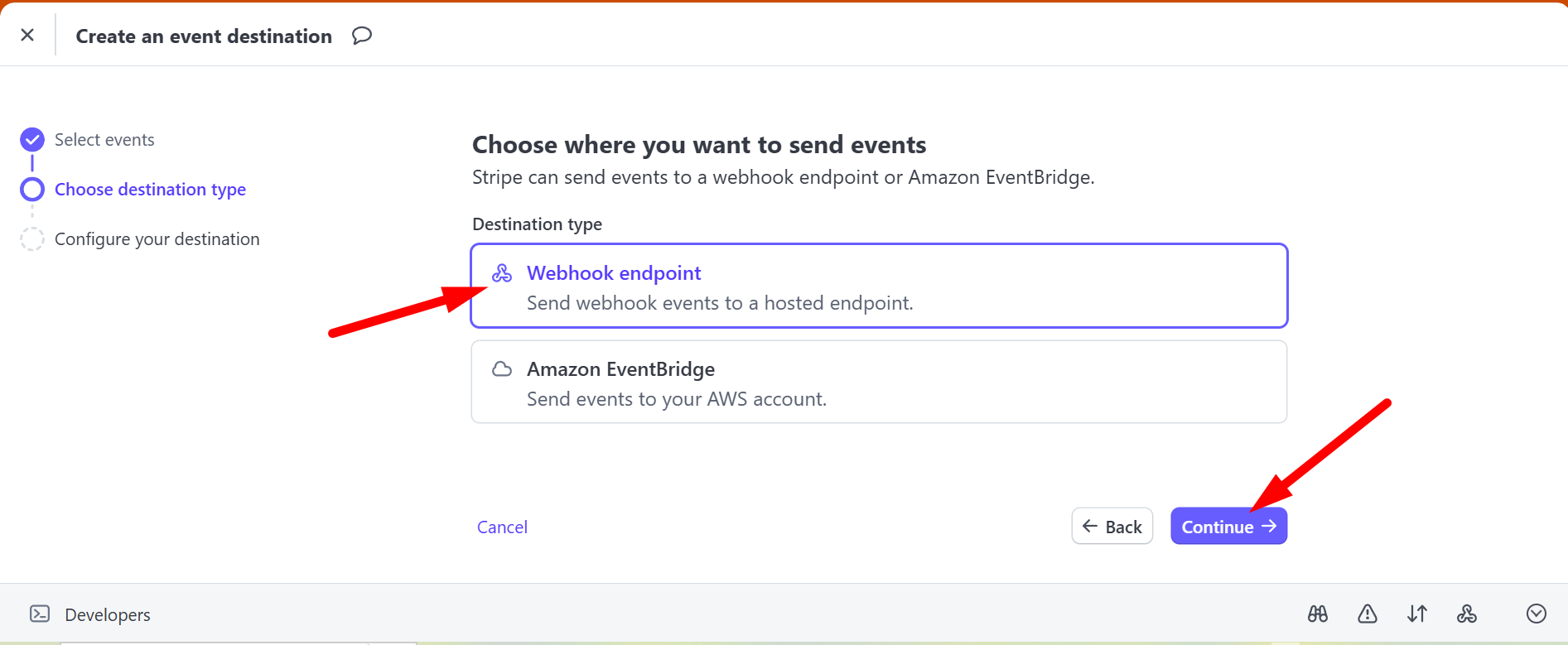1568x645 pixels.
Task: Open the warning triangle errors icon
Action: pyautogui.click(x=1367, y=614)
